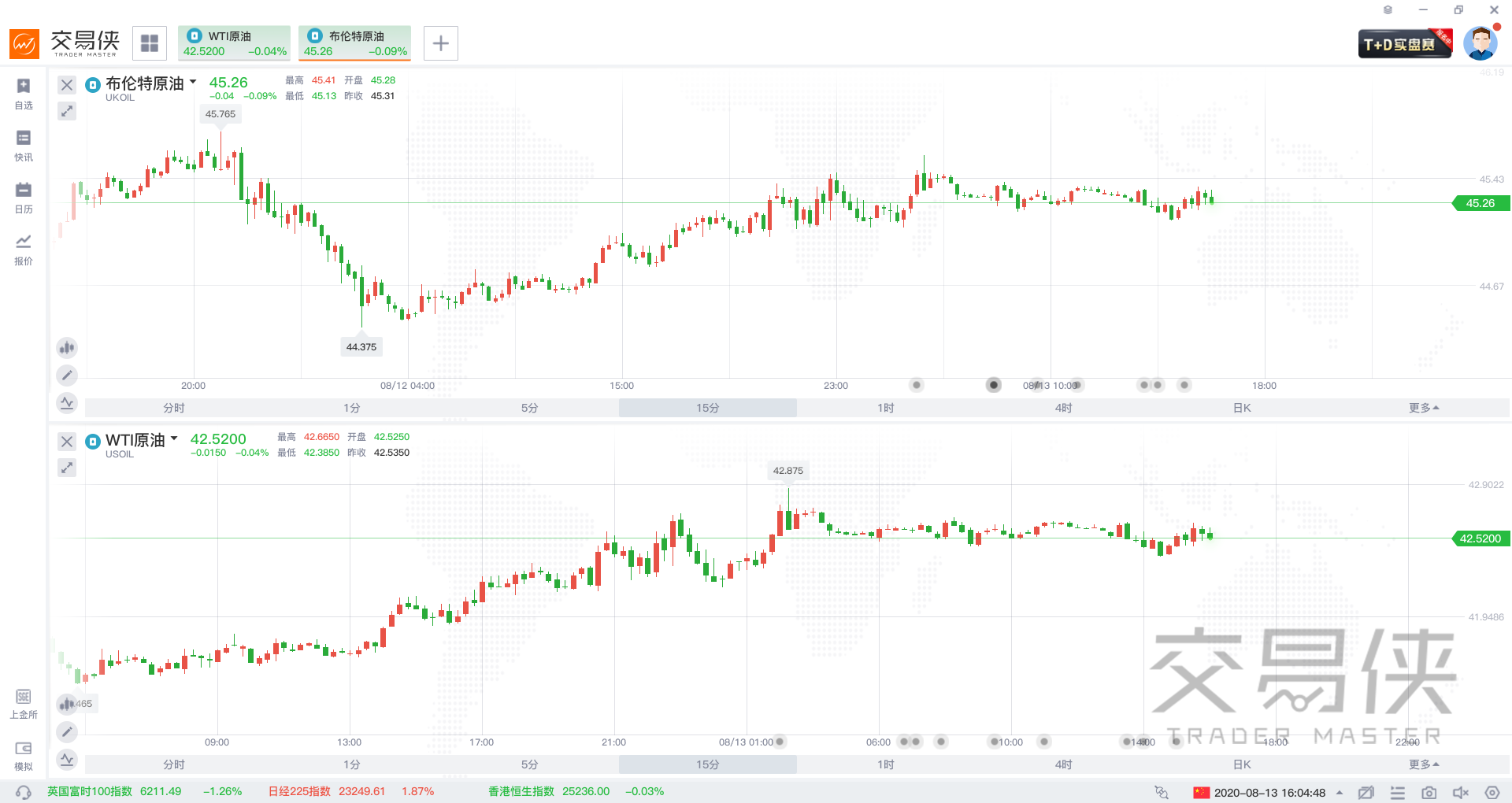Toggle the screen-display icon in the status bar
This screenshot has height=803, width=1512.
click(1366, 793)
